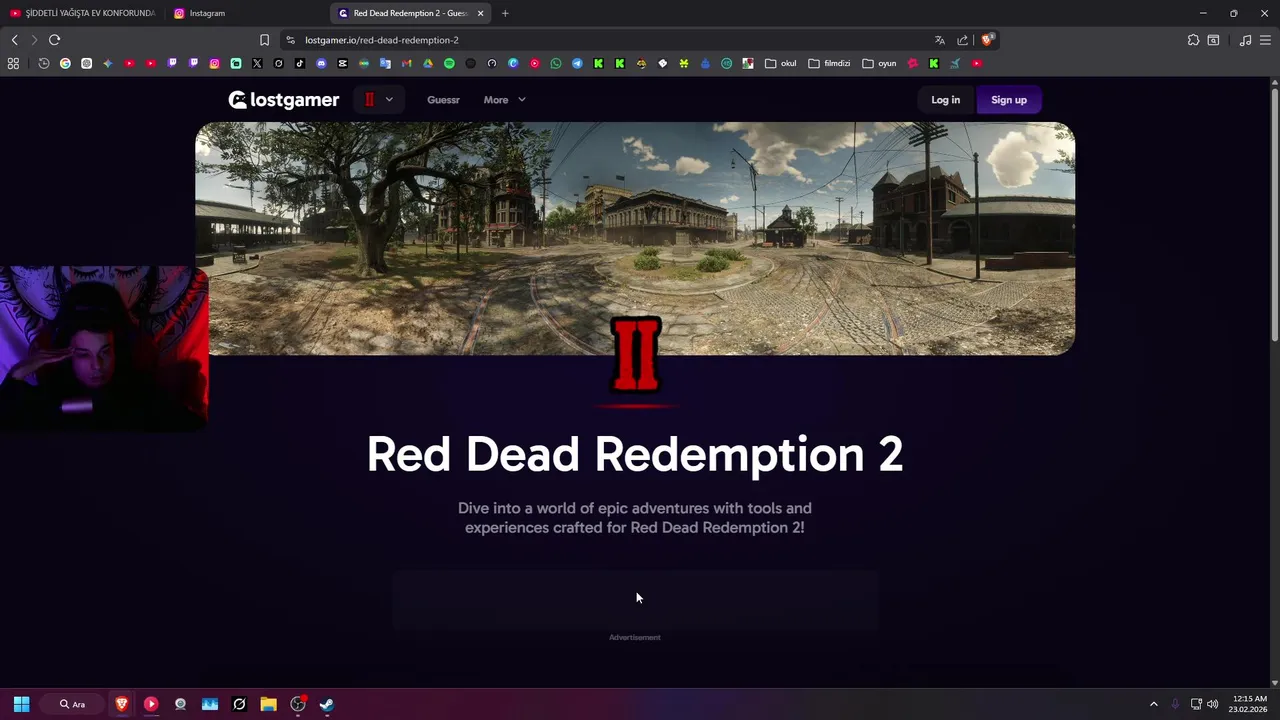
Task: Open the last YouTube bookmark after oyun folder
Action: point(977,63)
